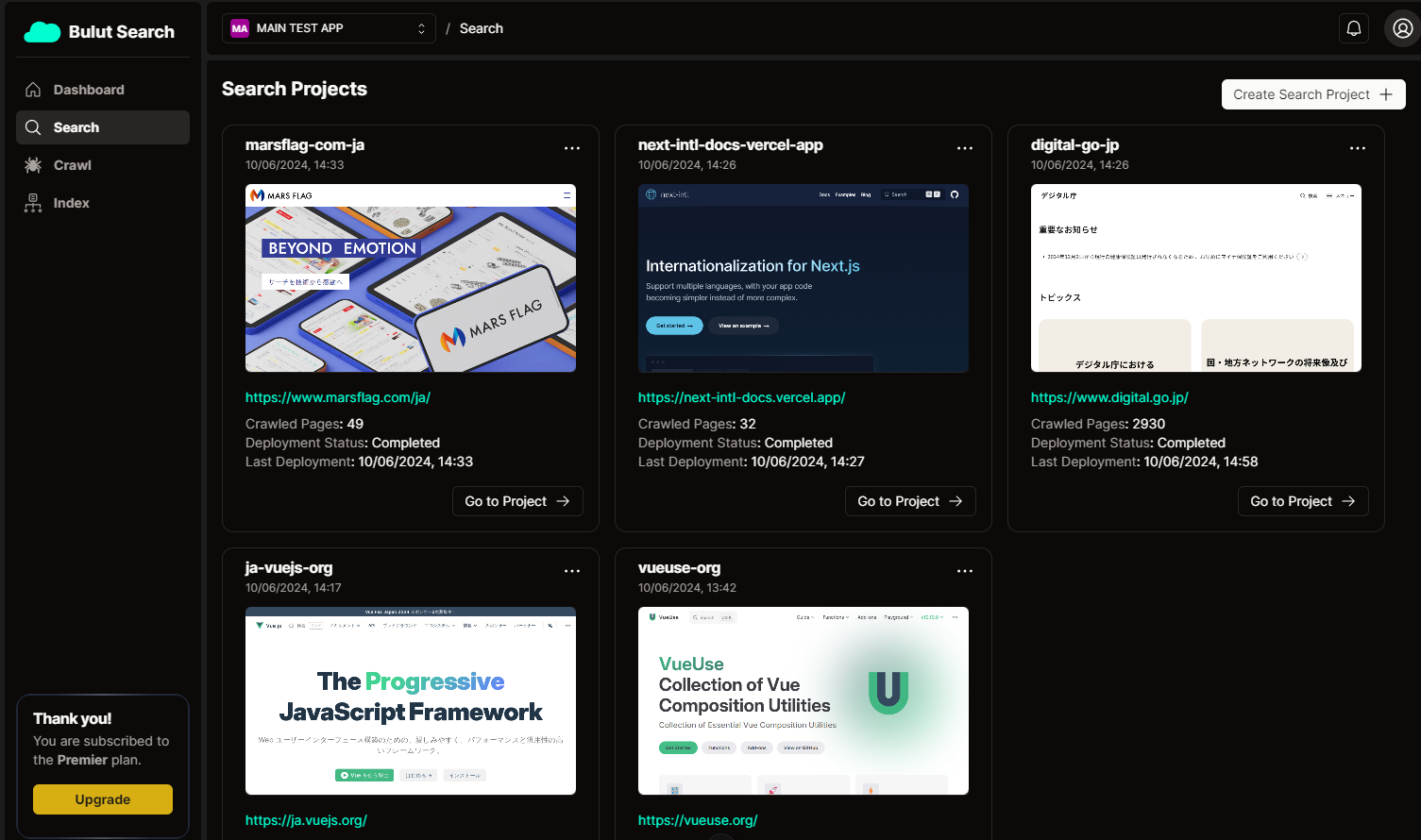Click the Search breadcrumb label
The image size is (1421, 840).
click(482, 28)
